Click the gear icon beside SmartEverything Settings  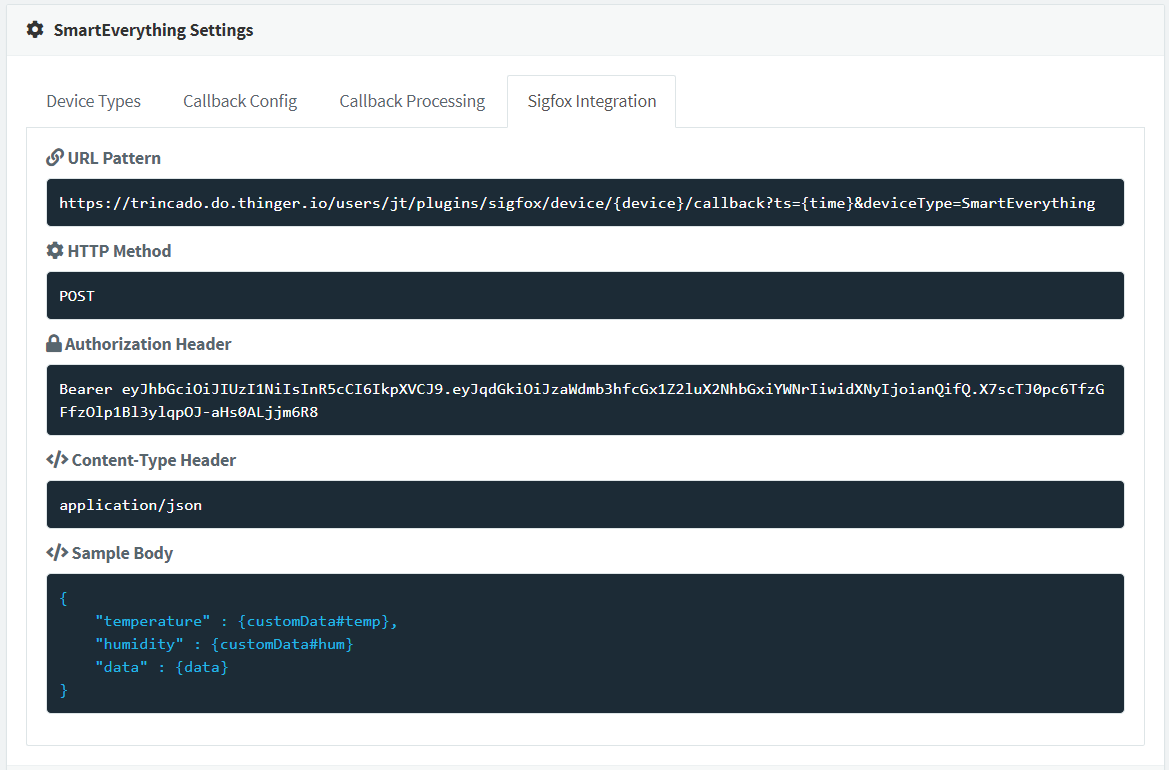(35, 30)
